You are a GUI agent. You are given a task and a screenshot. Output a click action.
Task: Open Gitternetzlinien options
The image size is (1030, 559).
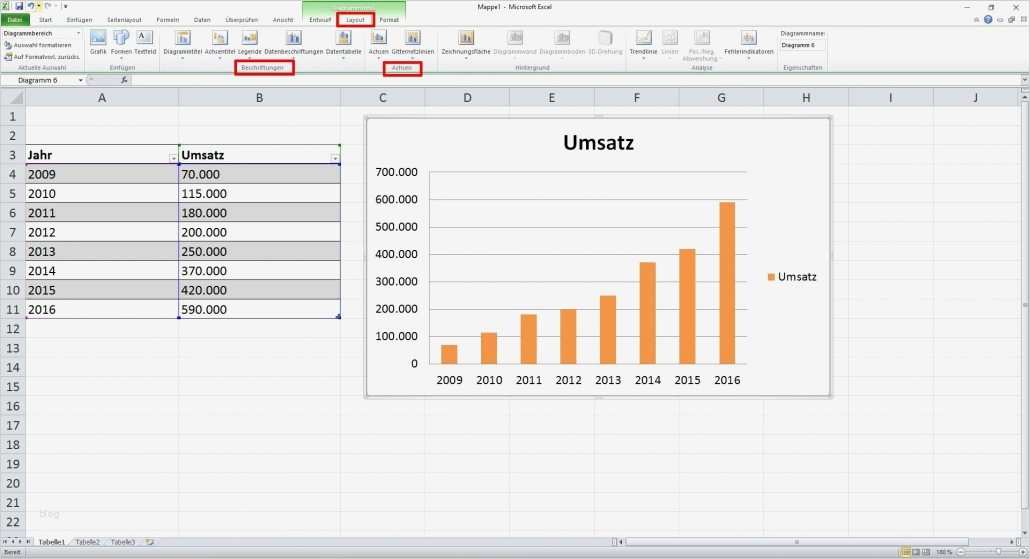(413, 43)
